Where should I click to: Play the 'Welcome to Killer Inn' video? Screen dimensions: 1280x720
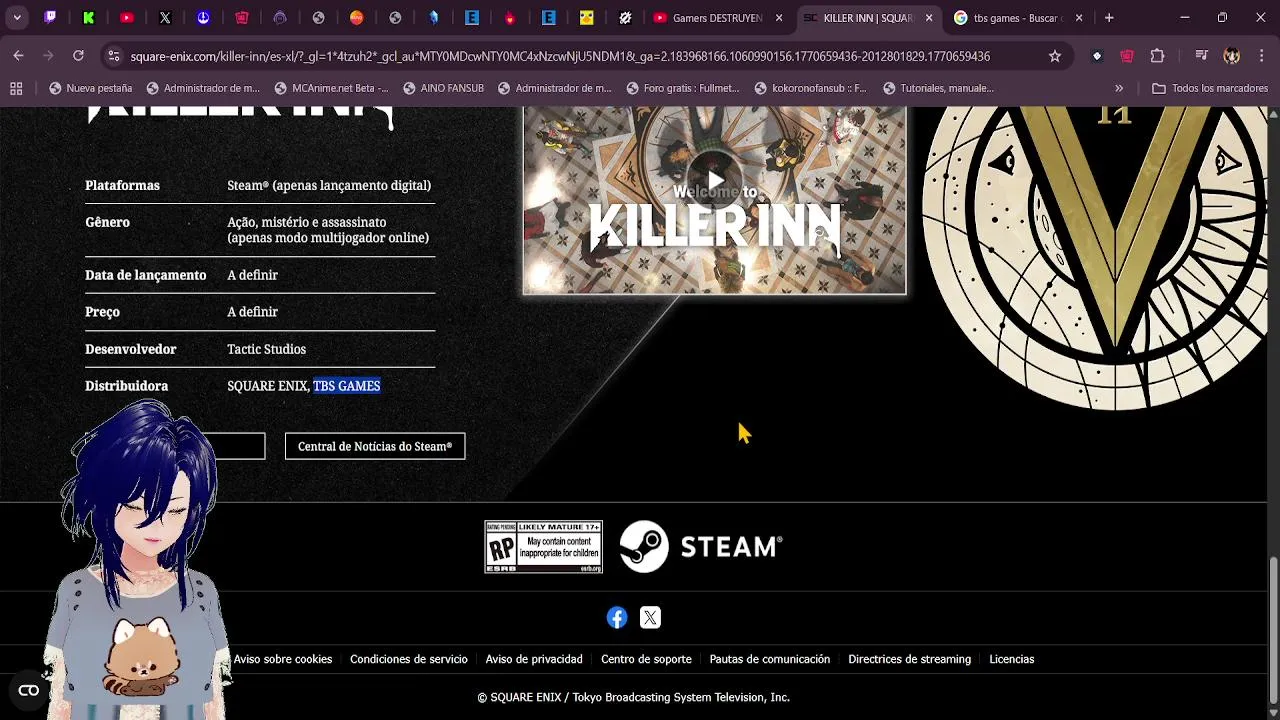[715, 182]
